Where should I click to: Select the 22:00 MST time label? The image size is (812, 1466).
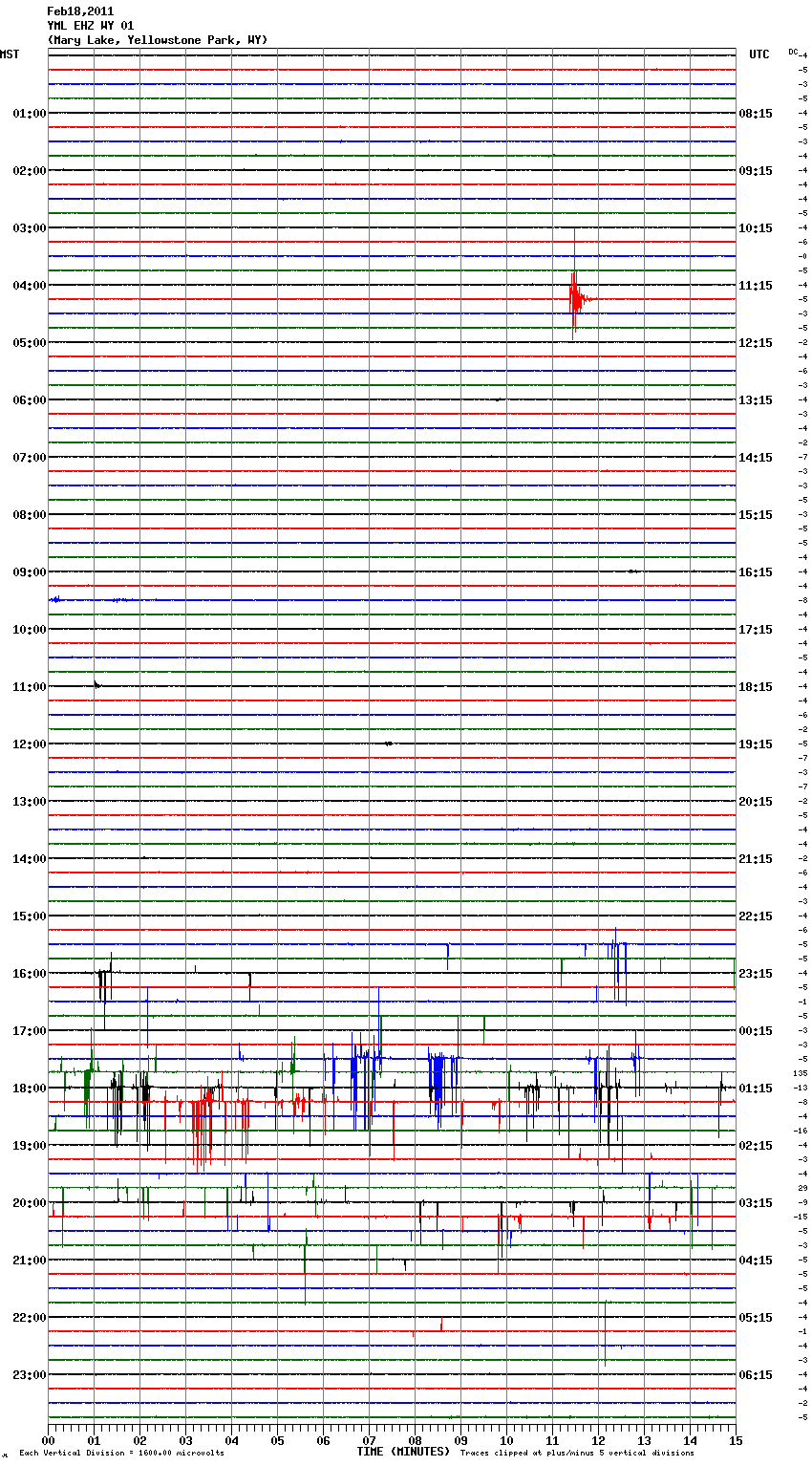tap(29, 1318)
